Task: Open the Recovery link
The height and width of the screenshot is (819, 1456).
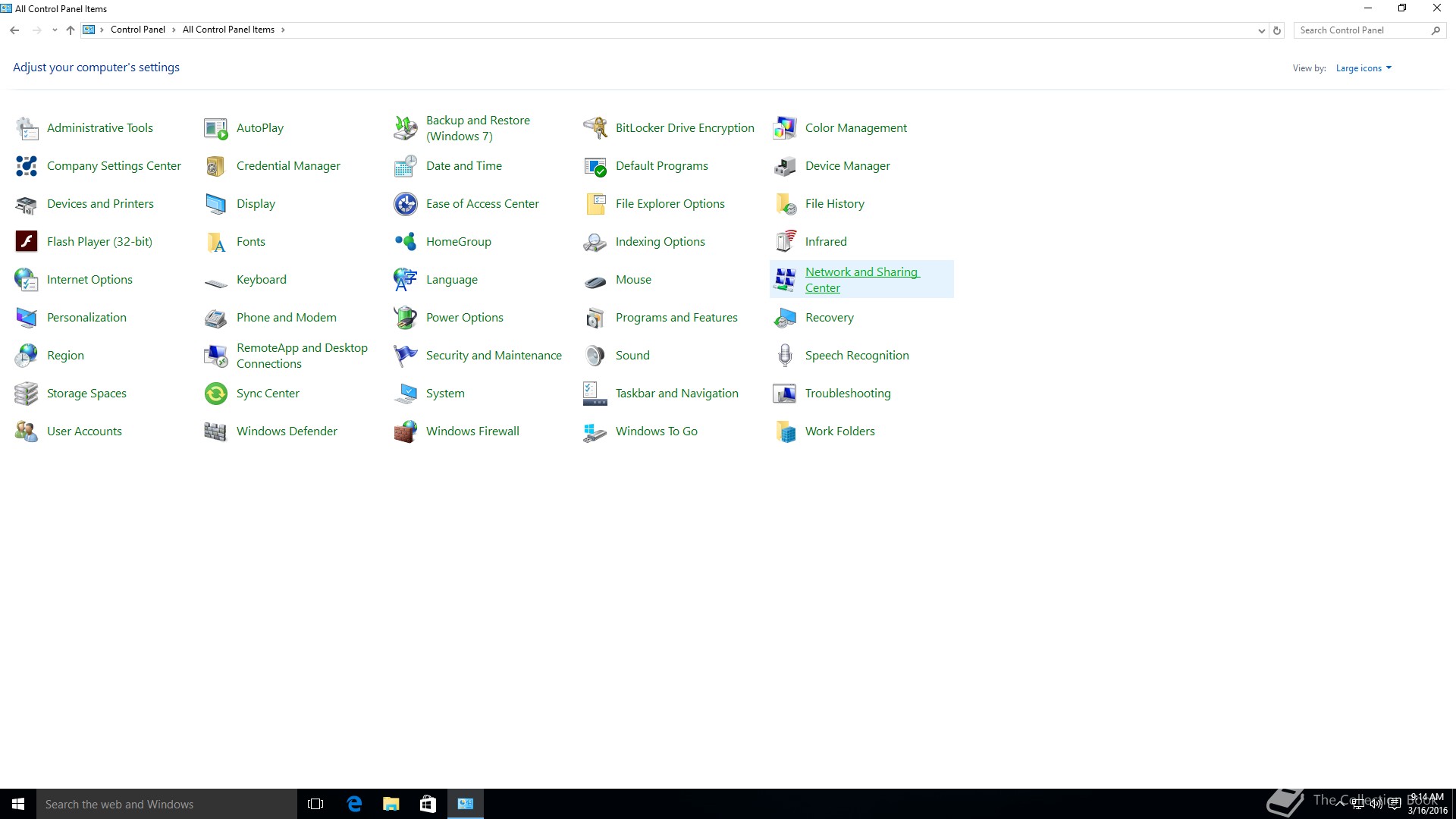Action: pos(829,318)
